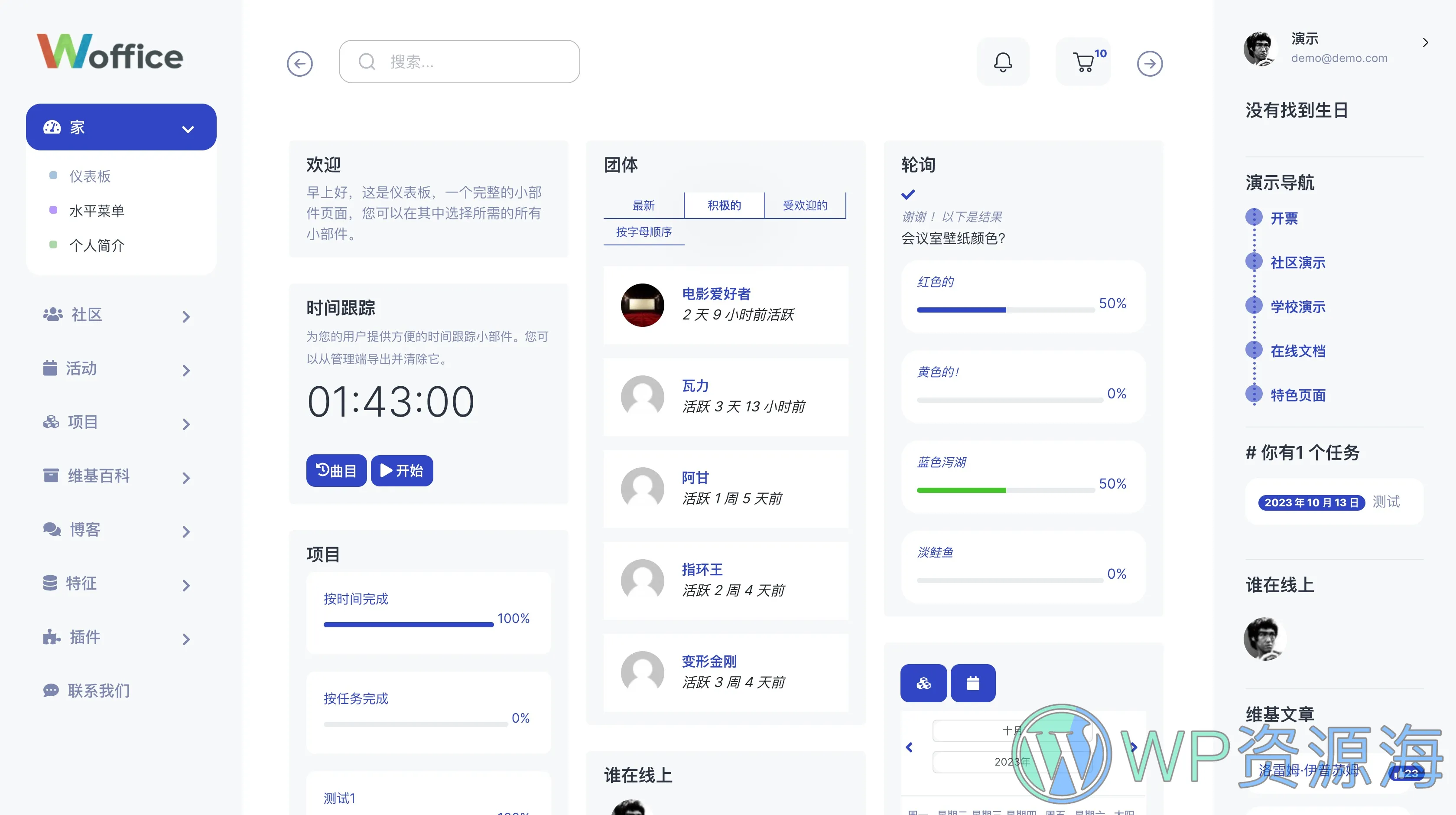Switch to the 积极的 groups tab
The width and height of the screenshot is (1456, 815).
point(724,205)
